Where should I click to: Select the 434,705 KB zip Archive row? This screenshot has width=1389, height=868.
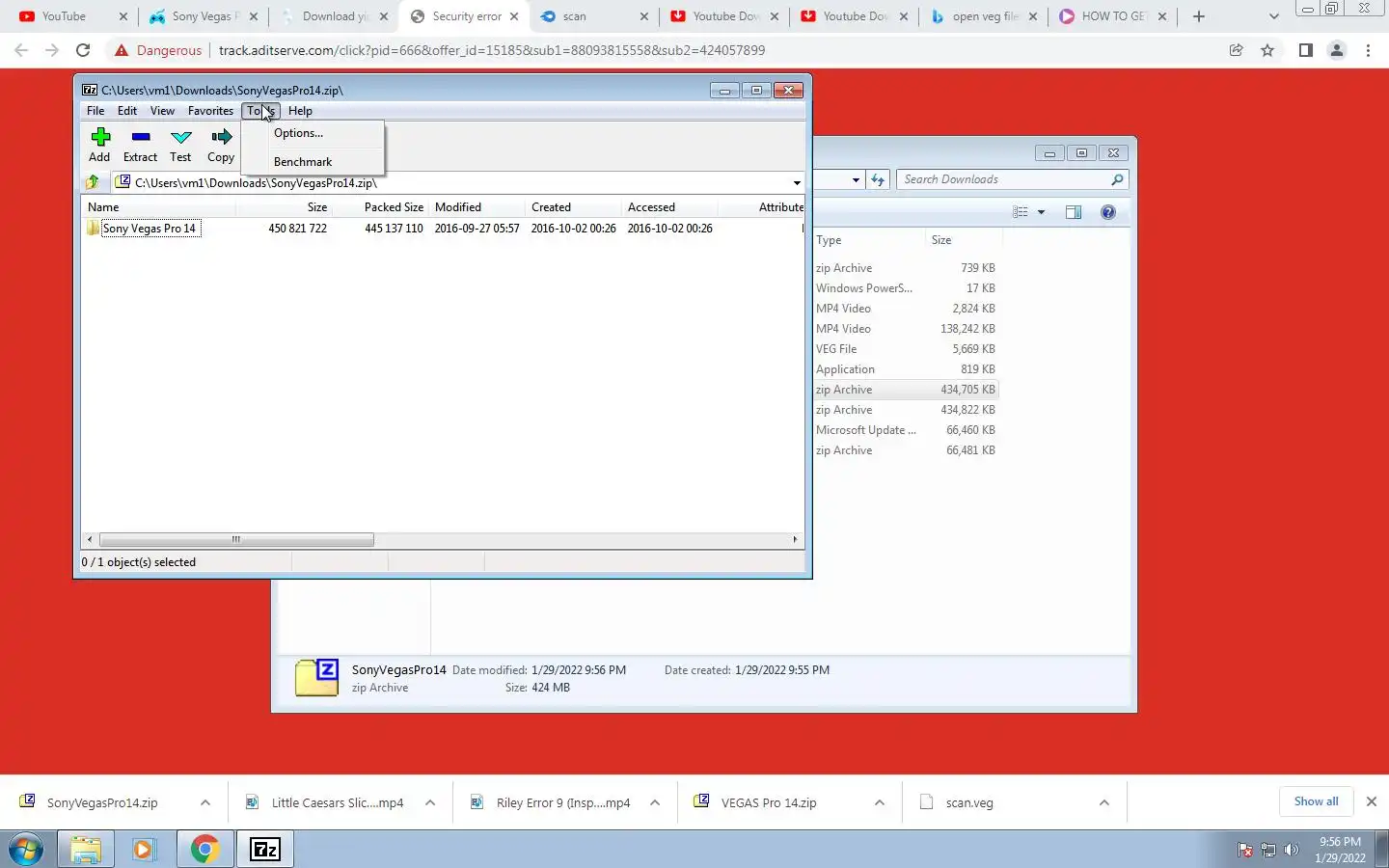[905, 390]
